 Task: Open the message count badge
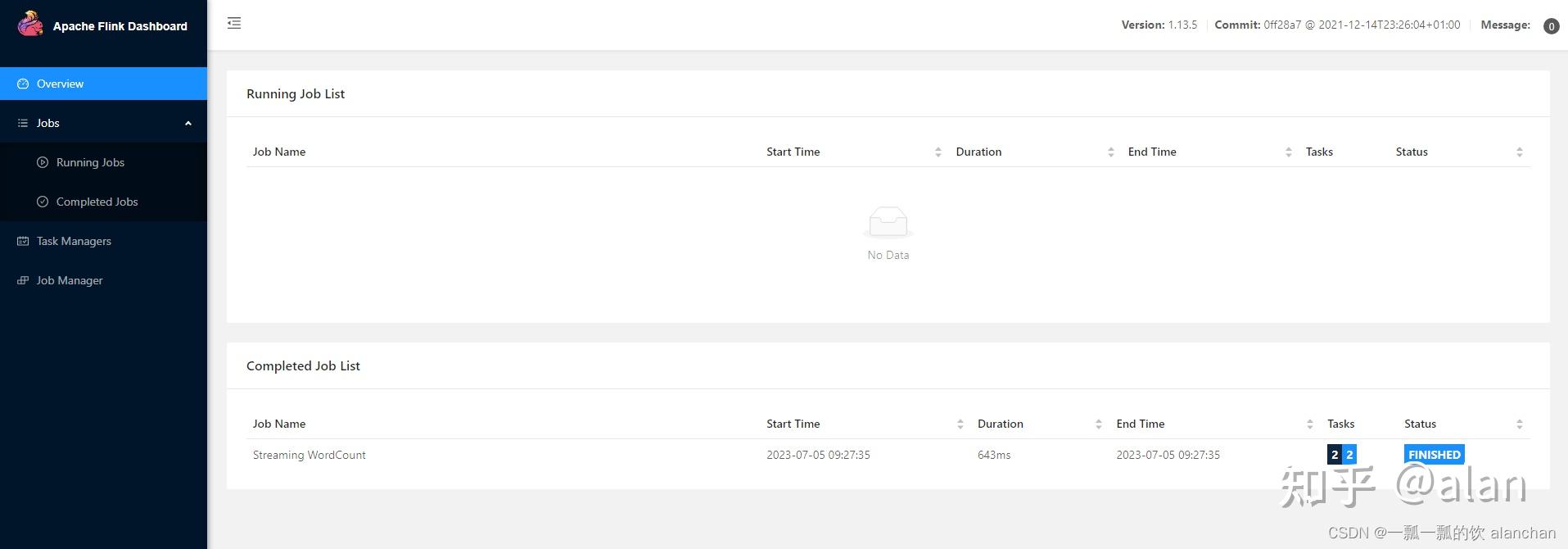[x=1551, y=26]
